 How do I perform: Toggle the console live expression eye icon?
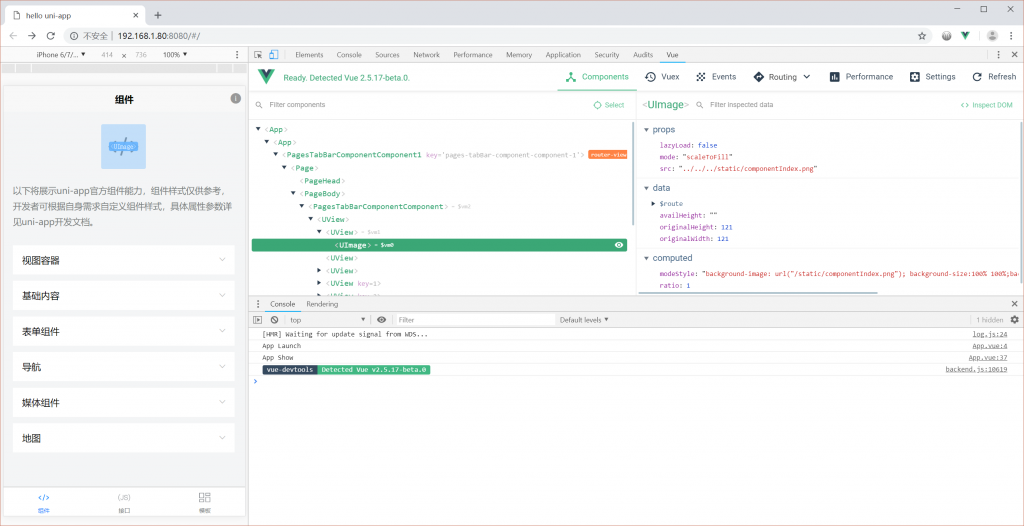pyautogui.click(x=381, y=320)
